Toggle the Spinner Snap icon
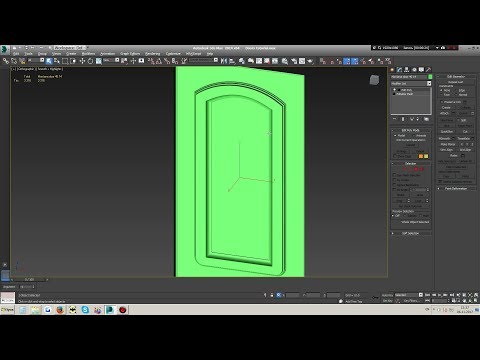This screenshot has height=360, width=480. tap(174, 61)
